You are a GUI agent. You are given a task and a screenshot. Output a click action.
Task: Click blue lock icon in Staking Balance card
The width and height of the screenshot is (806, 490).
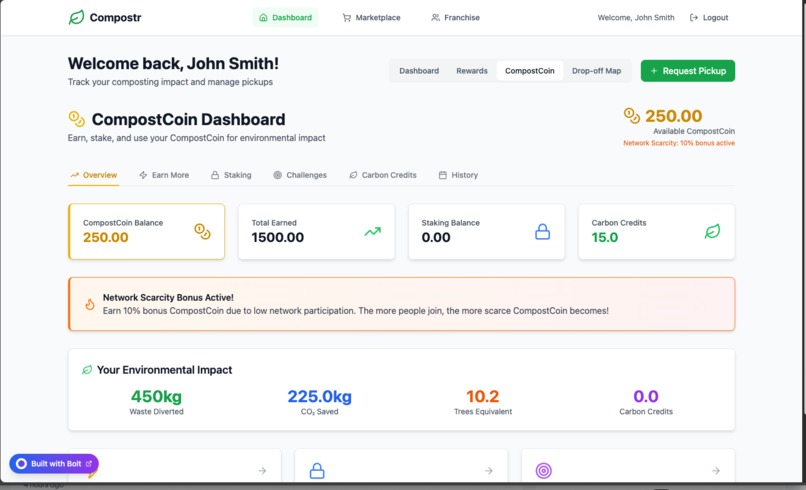[x=542, y=231]
